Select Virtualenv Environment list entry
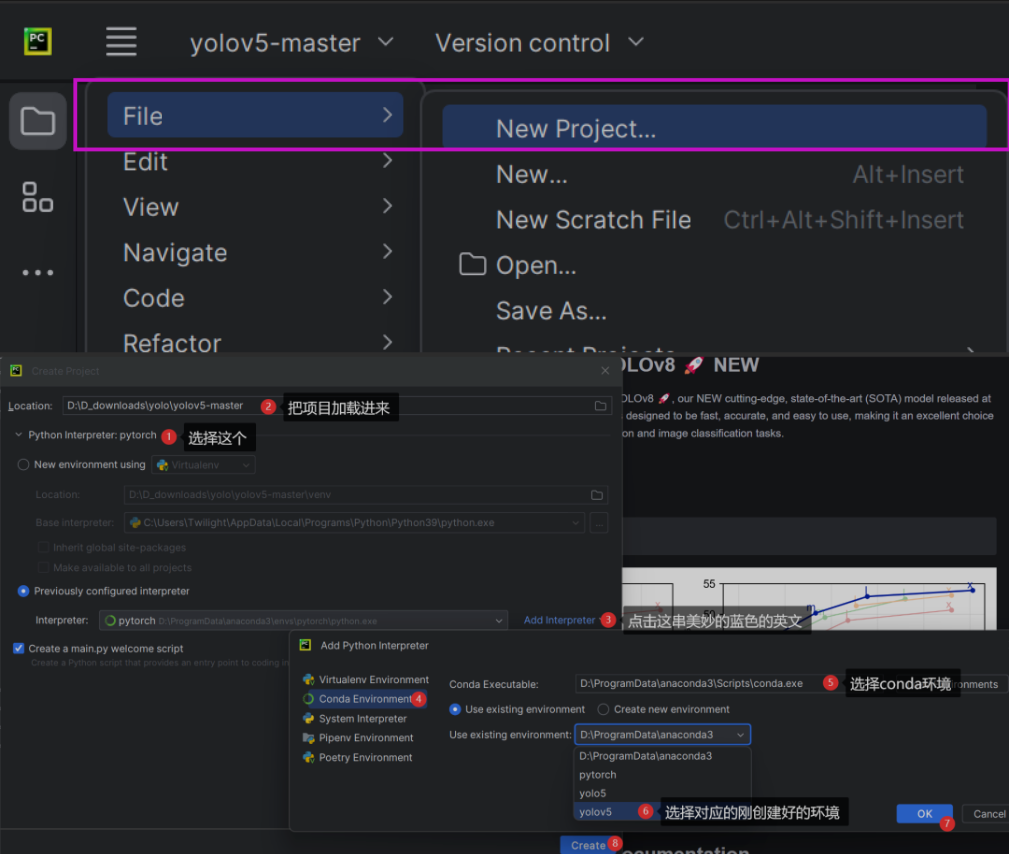The width and height of the screenshot is (1009, 854). click(x=366, y=680)
